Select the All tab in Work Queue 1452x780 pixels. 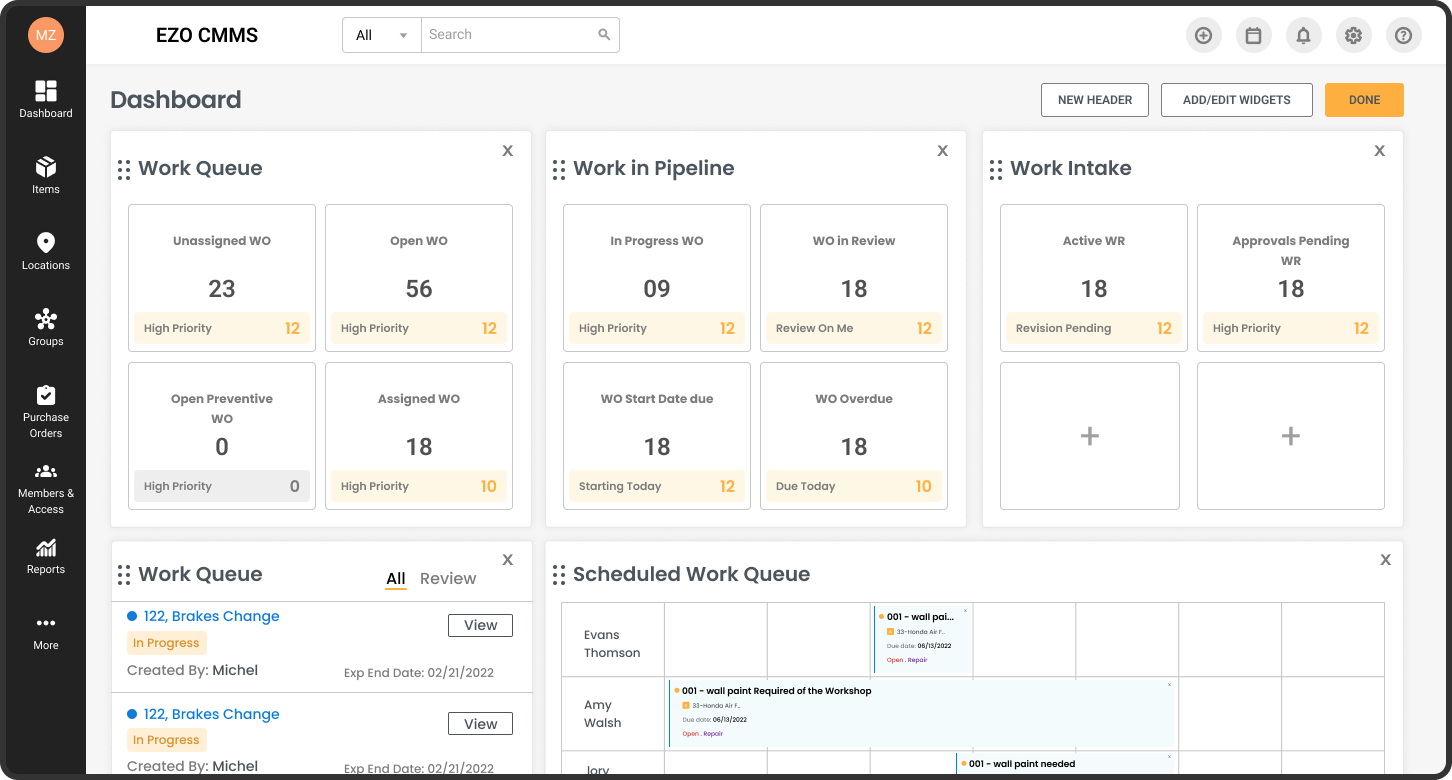pyautogui.click(x=396, y=579)
